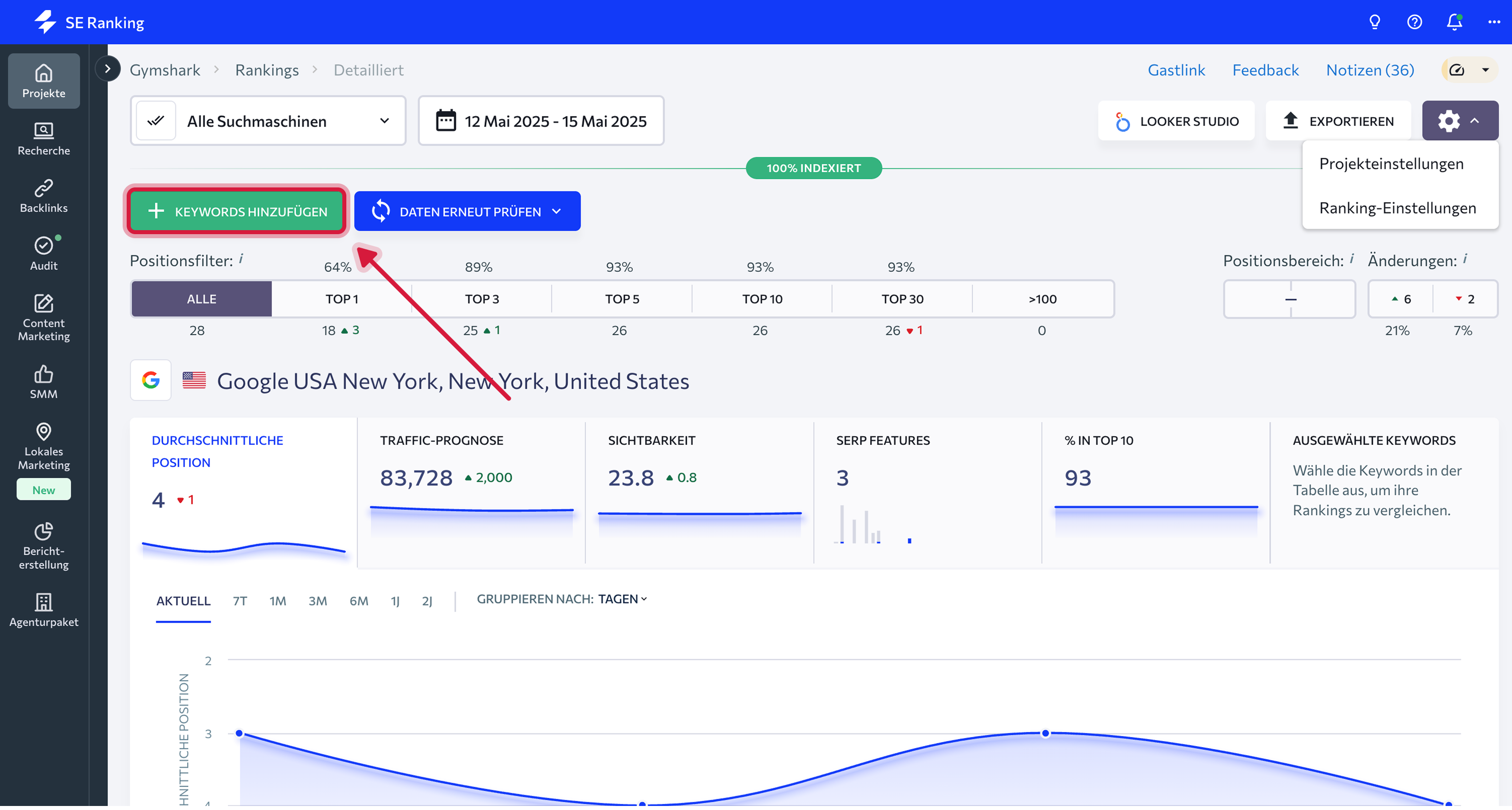Switch to the 2J chart range tab
Viewport: 1512px width, 810px height.
click(x=427, y=601)
